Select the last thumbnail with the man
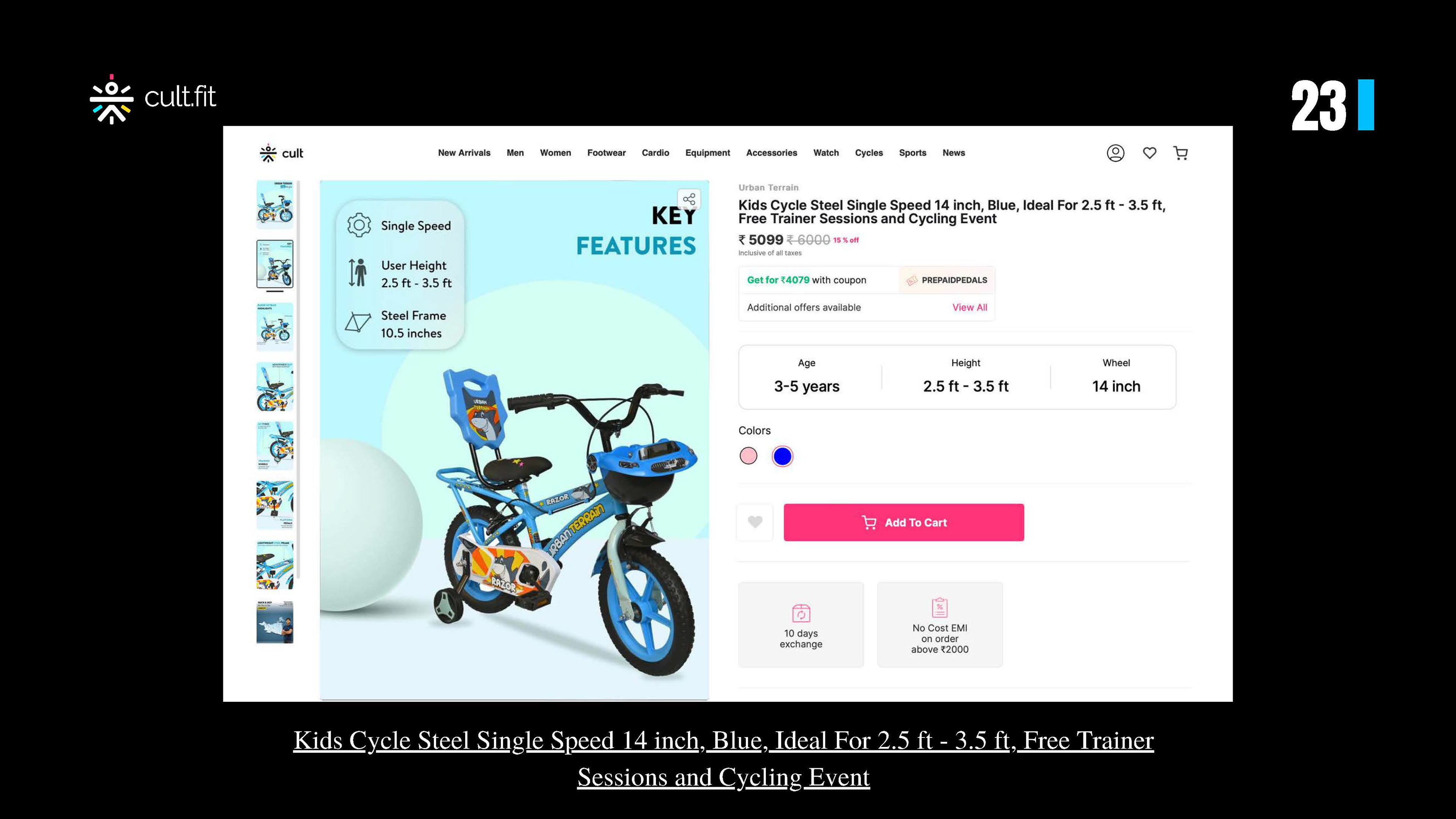The image size is (1456, 819). [x=275, y=622]
